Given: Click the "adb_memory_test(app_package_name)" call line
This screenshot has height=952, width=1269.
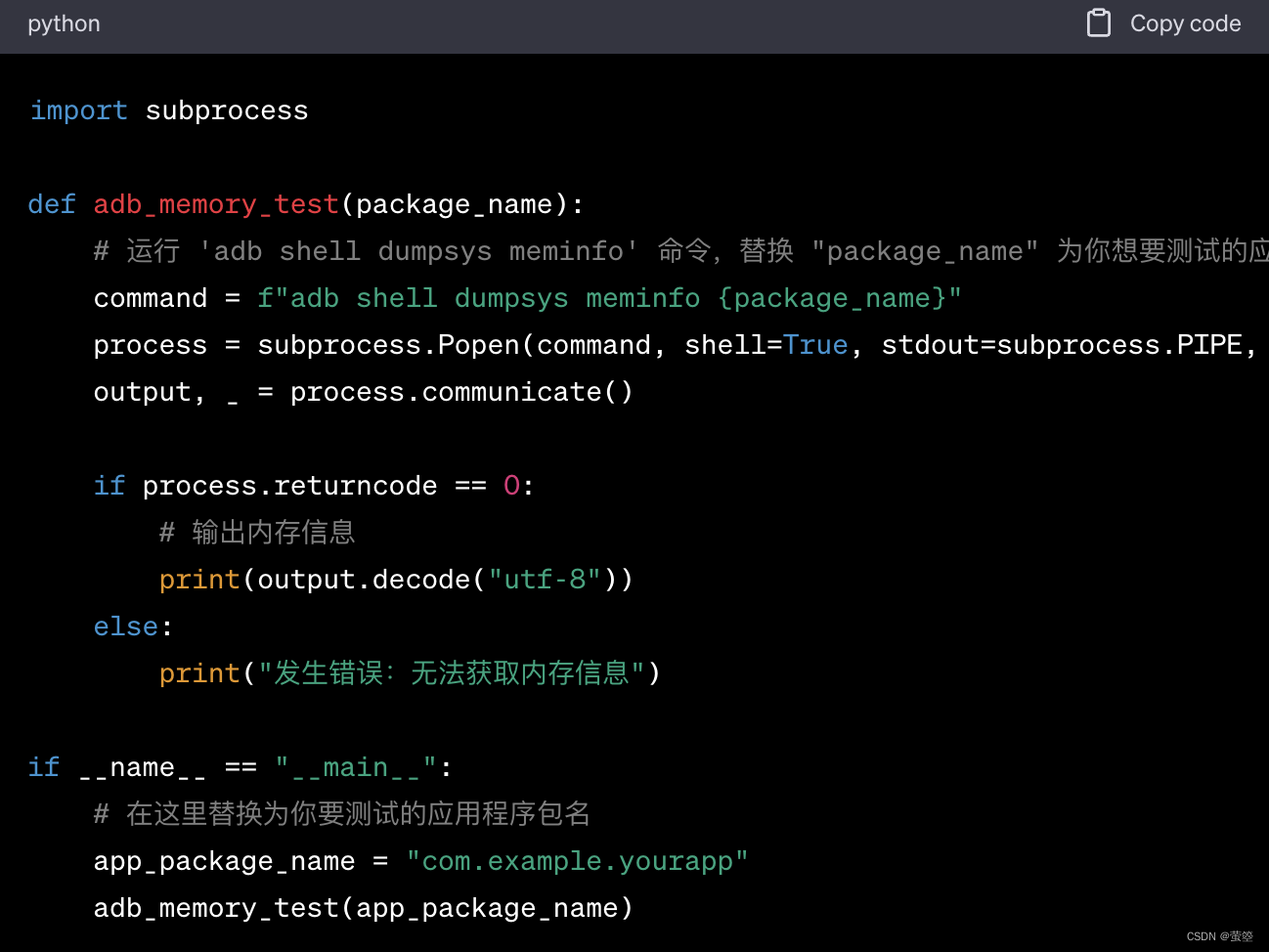Looking at the screenshot, I should (x=364, y=908).
